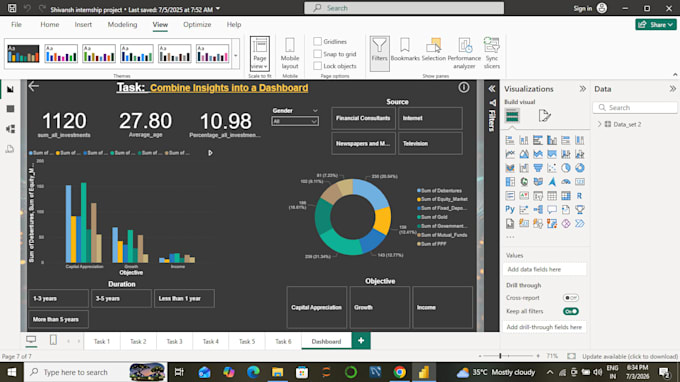Select the Television source slicer button
Image resolution: width=680 pixels, height=382 pixels.
point(430,144)
